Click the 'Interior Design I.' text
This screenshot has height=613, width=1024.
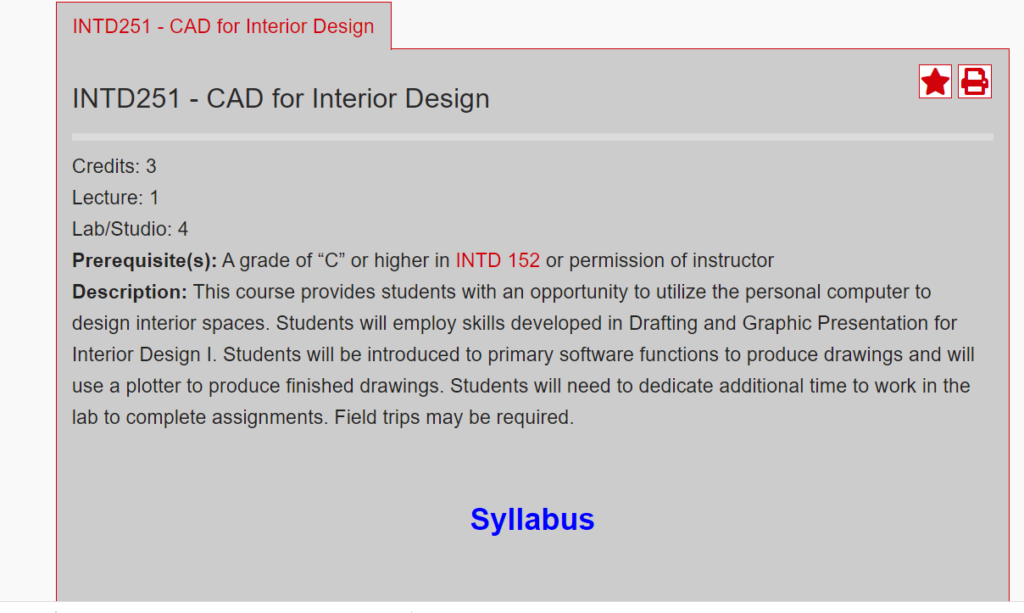tap(144, 354)
